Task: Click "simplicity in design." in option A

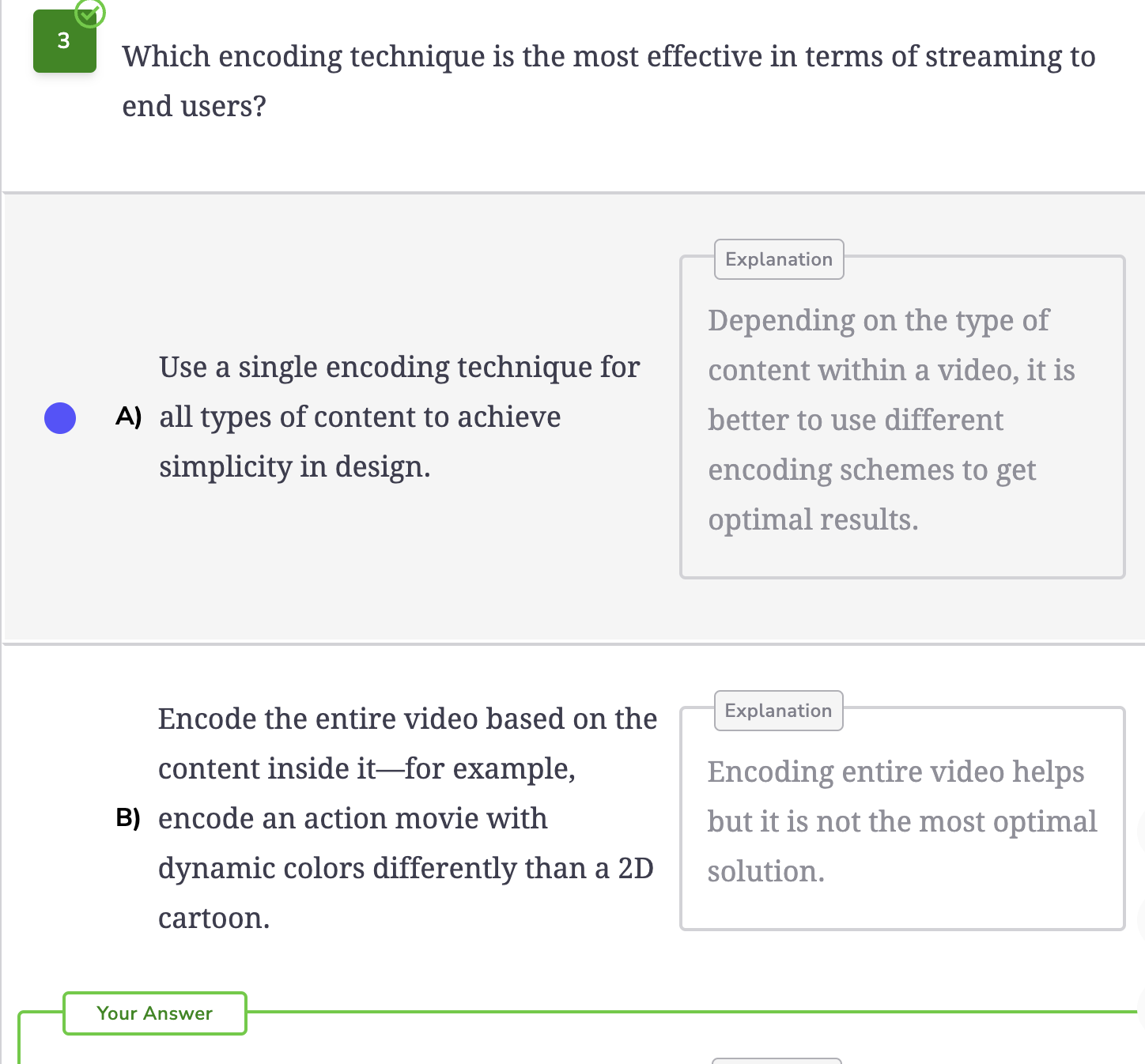Action: 294,466
